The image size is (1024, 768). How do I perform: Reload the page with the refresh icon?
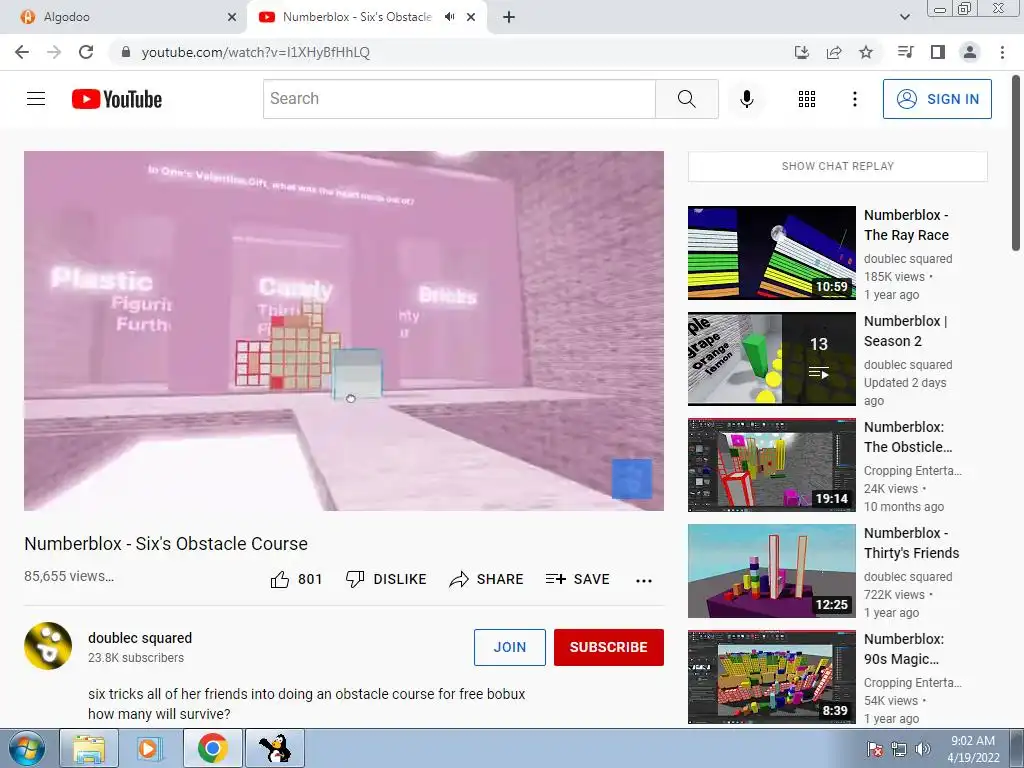pyautogui.click(x=86, y=52)
